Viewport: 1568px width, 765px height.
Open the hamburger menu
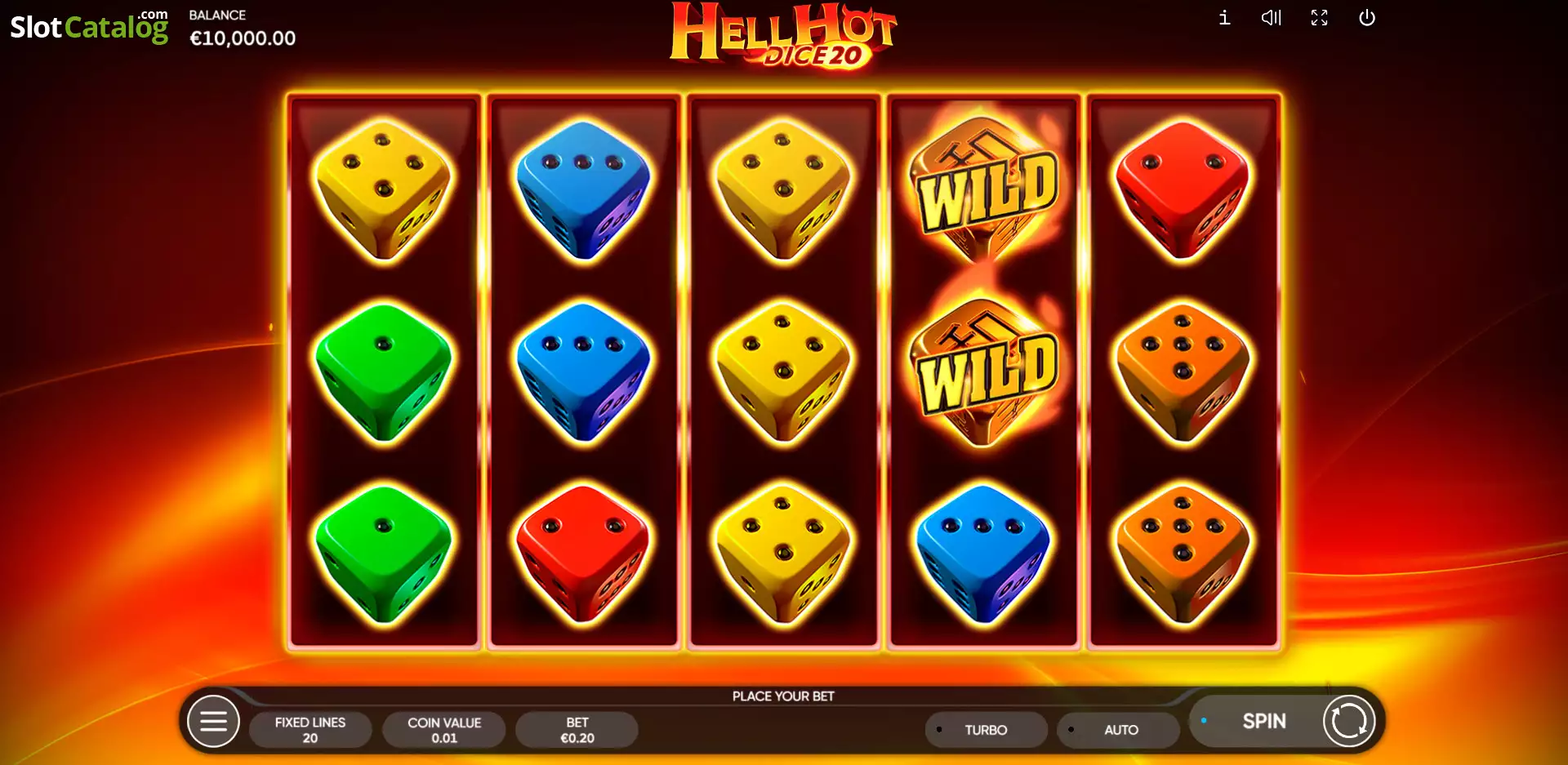click(x=213, y=721)
